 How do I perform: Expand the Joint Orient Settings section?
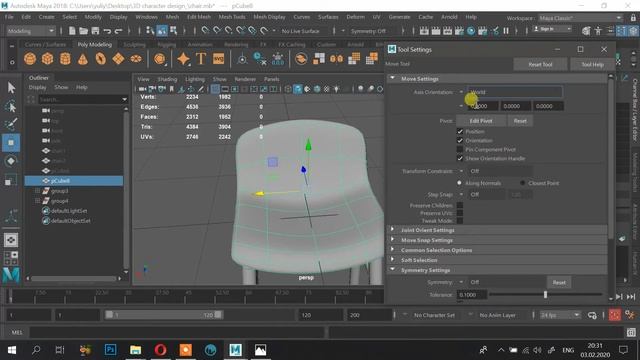pos(393,230)
